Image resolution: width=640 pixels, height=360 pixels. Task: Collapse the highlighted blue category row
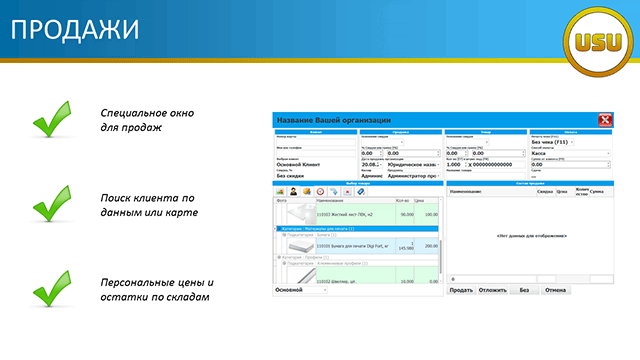point(279,229)
